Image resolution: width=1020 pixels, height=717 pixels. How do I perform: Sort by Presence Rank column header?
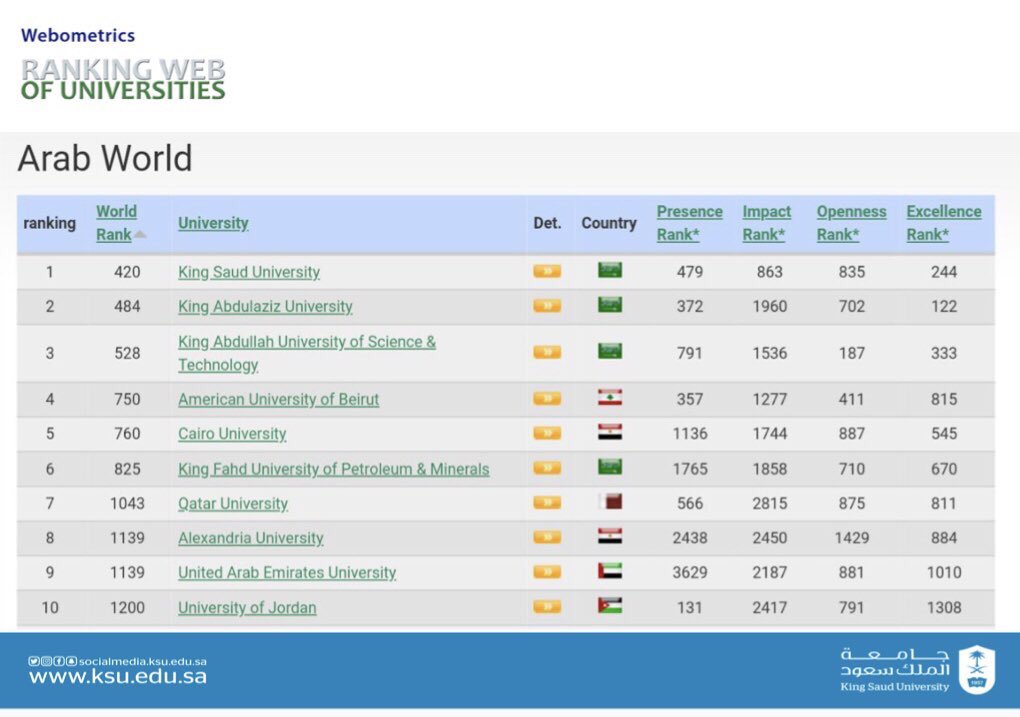(690, 223)
